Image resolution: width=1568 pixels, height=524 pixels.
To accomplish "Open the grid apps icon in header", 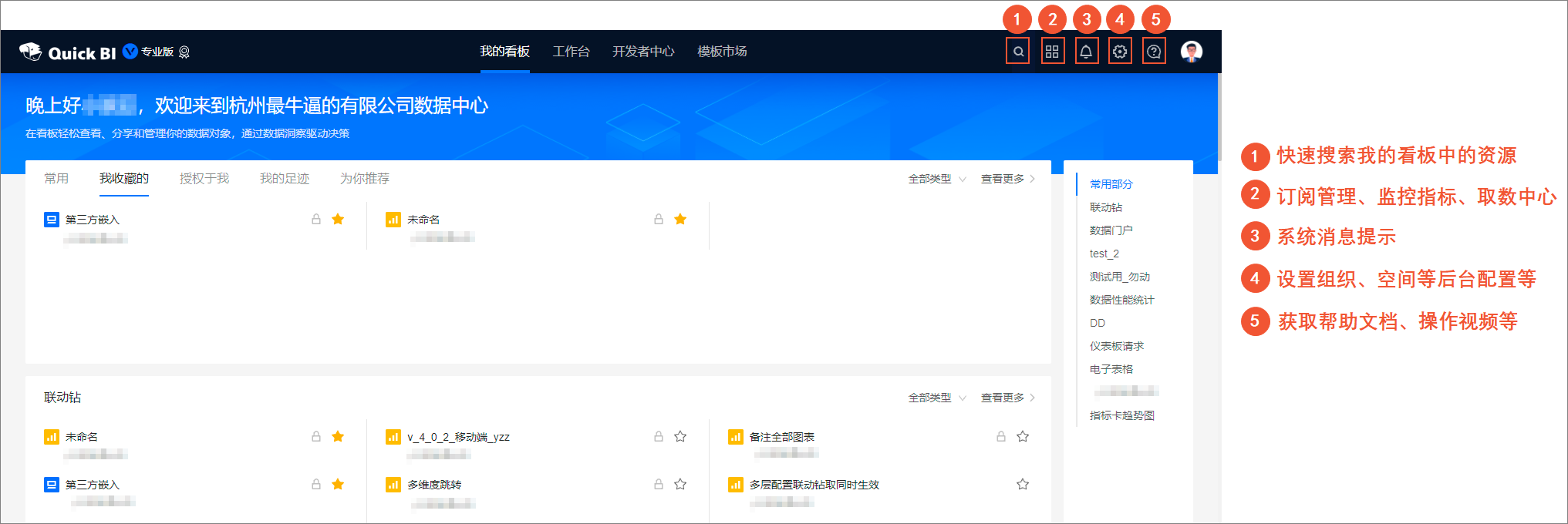I will point(1052,52).
